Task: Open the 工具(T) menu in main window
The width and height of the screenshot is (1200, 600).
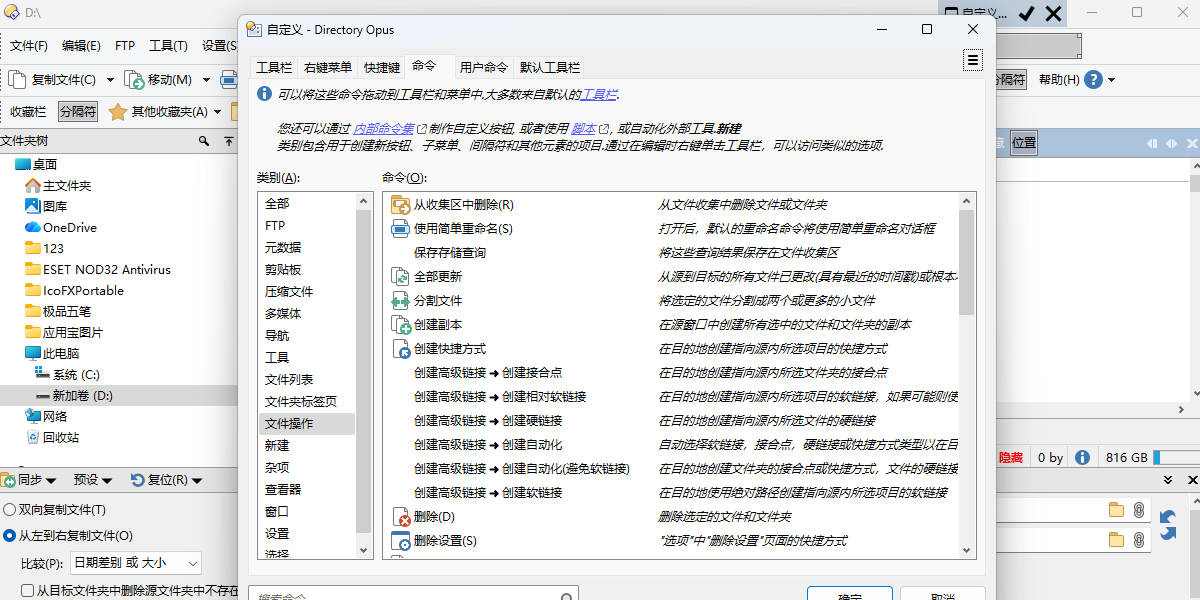Action: (168, 46)
